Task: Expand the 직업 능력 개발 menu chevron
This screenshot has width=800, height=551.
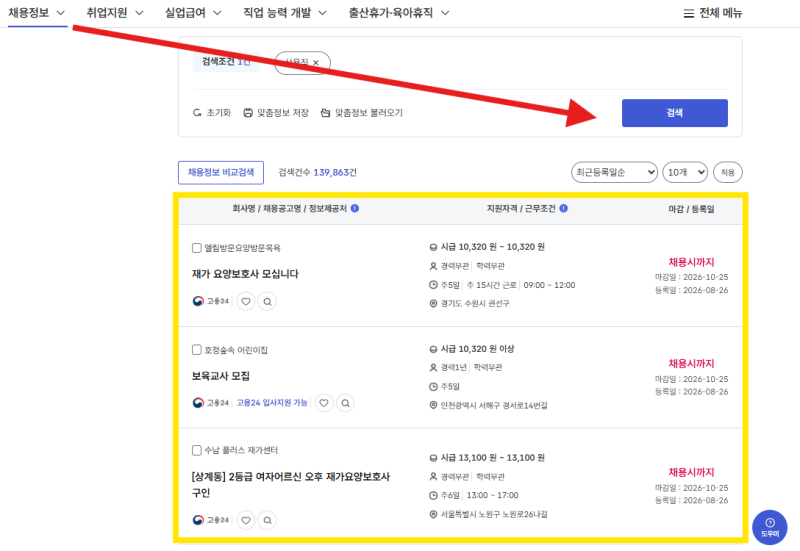Action: [322, 13]
